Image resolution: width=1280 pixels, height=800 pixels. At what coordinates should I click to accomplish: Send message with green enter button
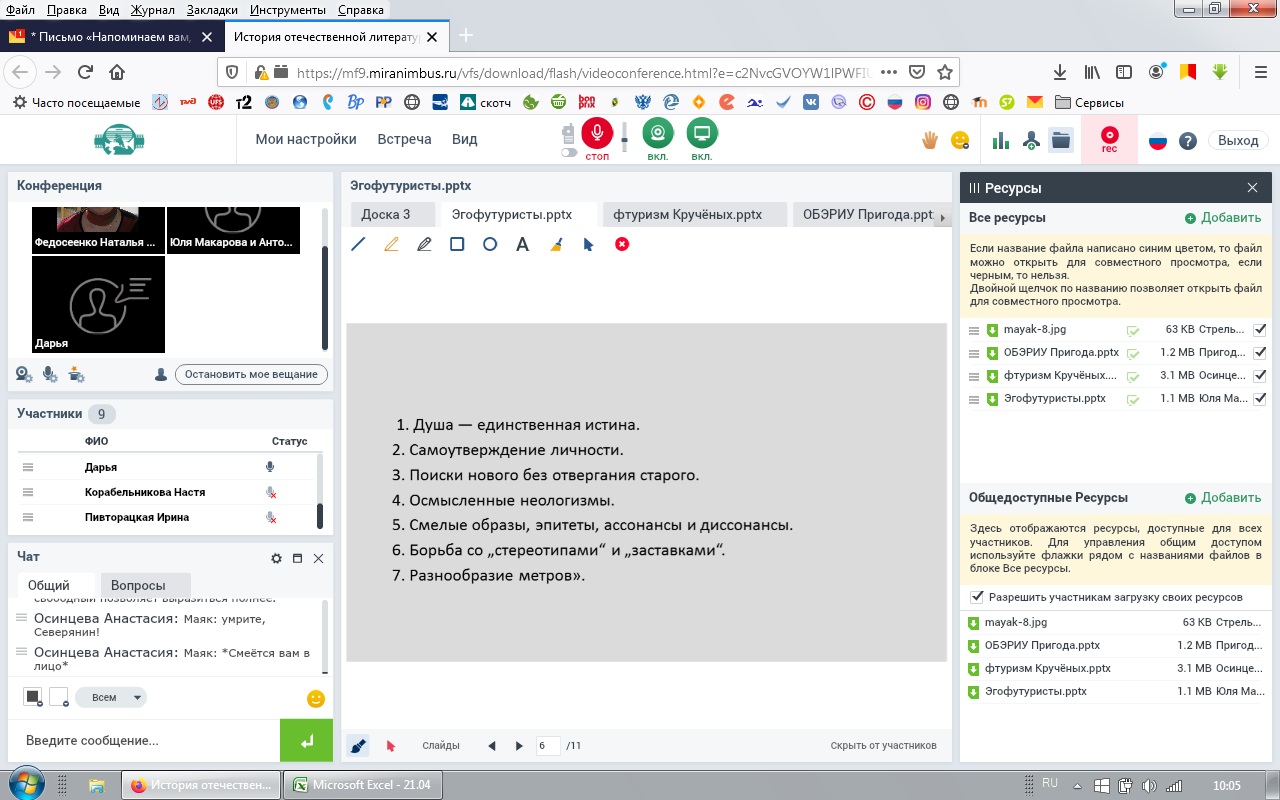coord(307,741)
